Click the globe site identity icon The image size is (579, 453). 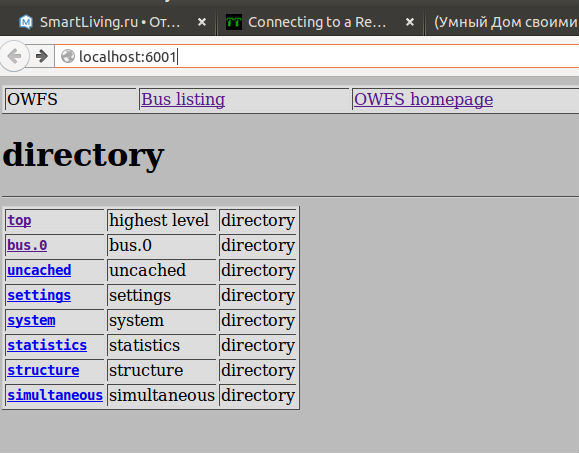[68, 56]
